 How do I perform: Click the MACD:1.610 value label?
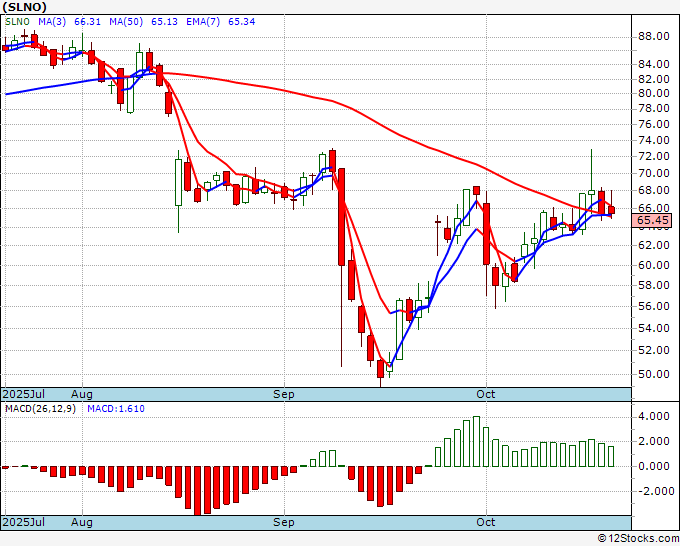point(116,409)
